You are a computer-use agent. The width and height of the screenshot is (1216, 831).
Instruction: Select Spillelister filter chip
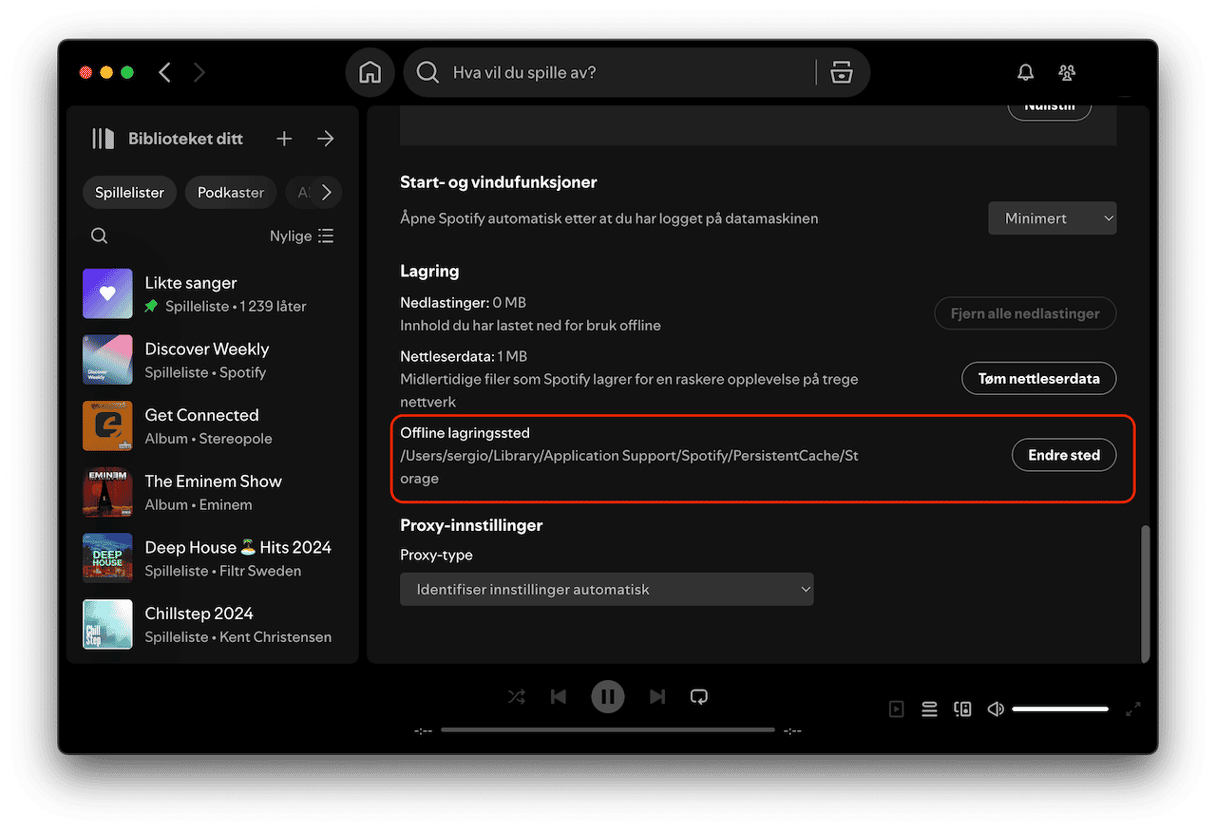(x=130, y=192)
